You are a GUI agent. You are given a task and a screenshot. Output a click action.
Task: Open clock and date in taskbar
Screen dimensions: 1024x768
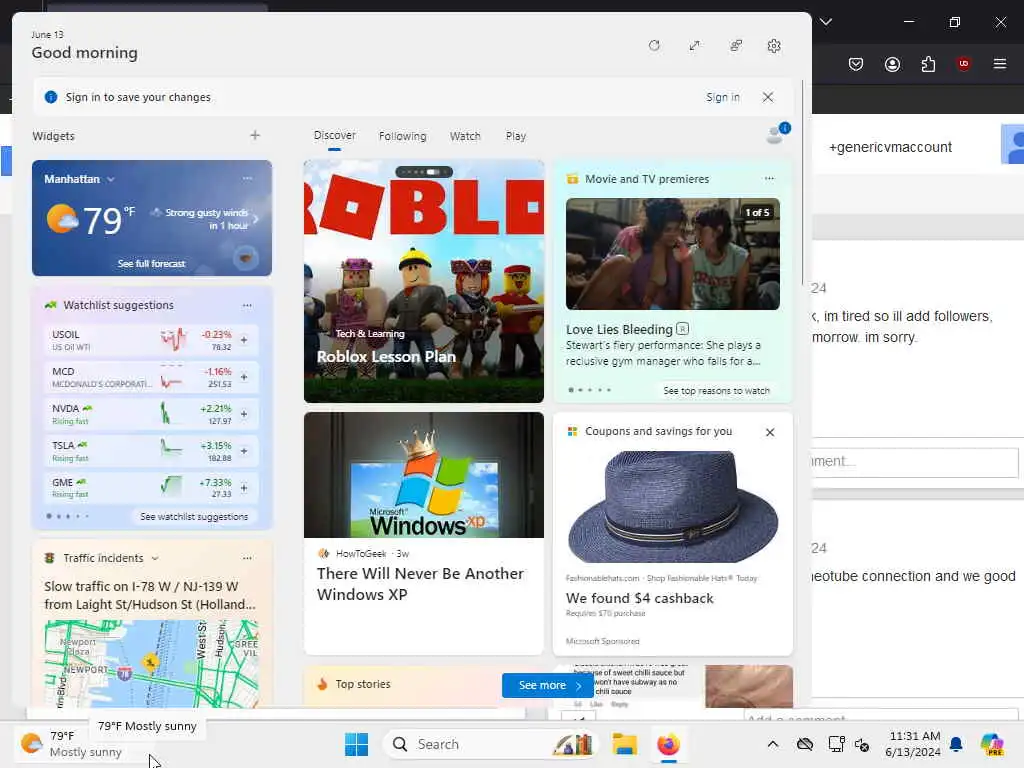tap(913, 744)
